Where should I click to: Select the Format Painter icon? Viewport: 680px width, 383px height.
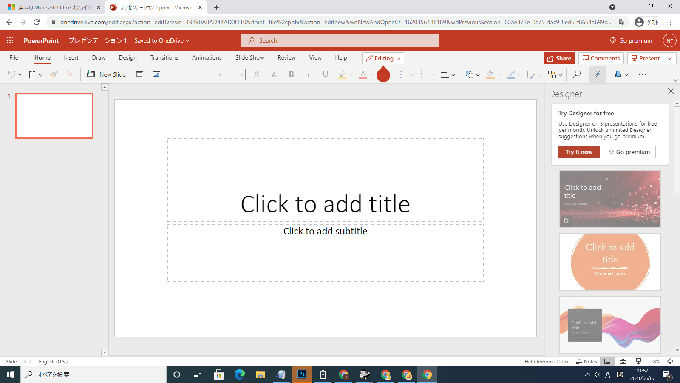click(x=54, y=75)
